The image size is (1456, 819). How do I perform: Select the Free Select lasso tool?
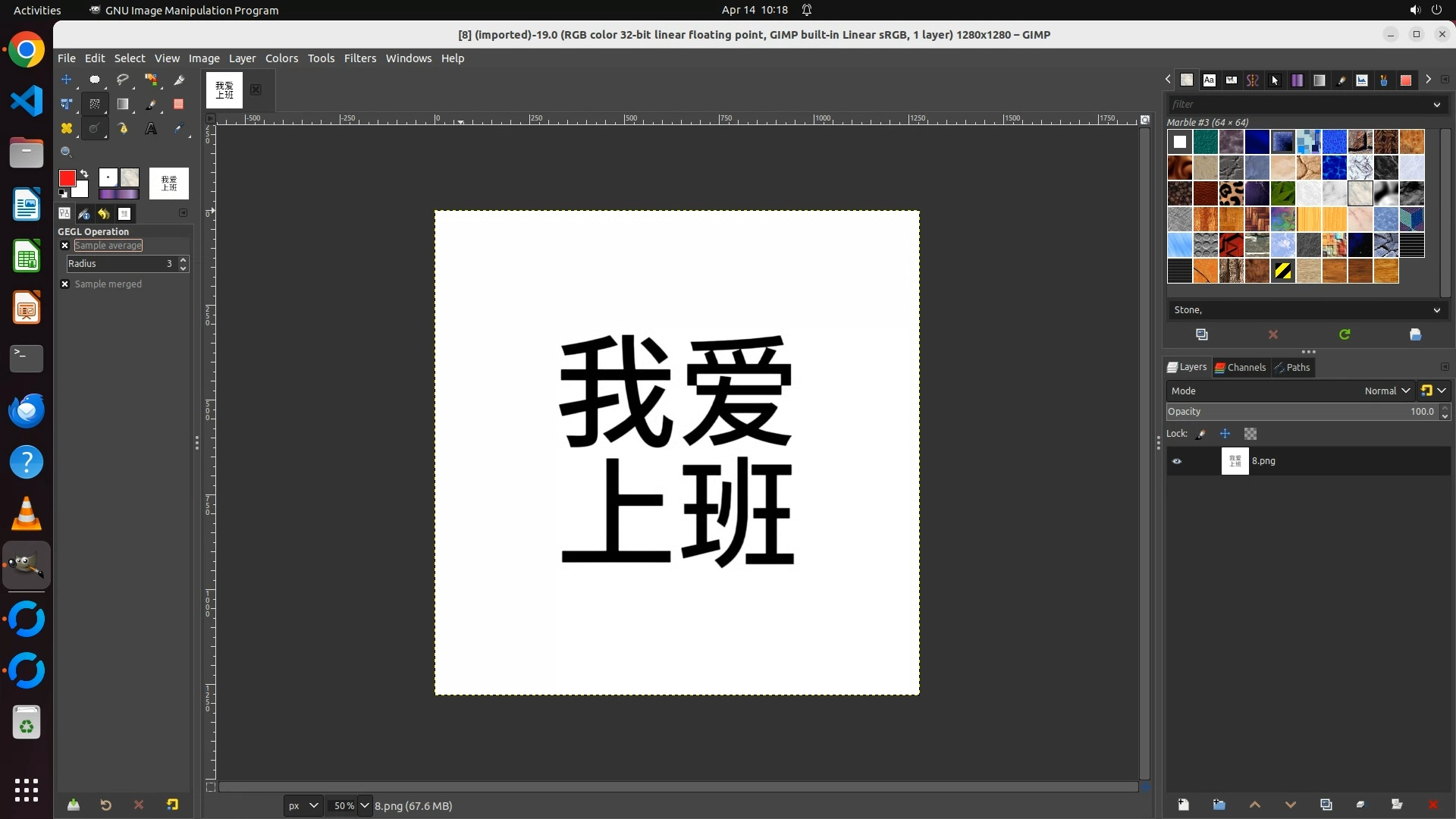[123, 80]
